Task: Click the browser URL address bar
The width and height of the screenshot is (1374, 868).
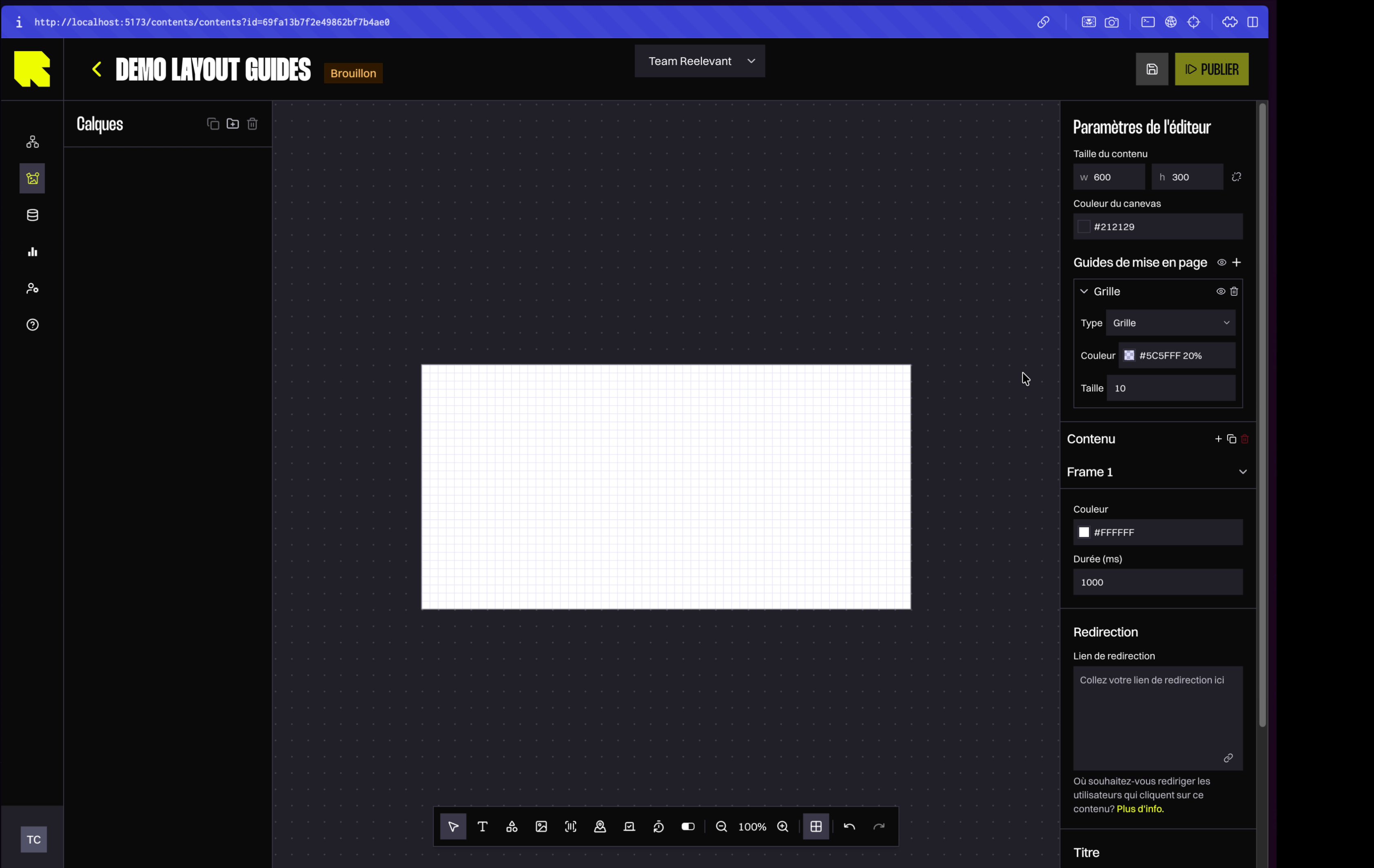Action: pyautogui.click(x=212, y=22)
